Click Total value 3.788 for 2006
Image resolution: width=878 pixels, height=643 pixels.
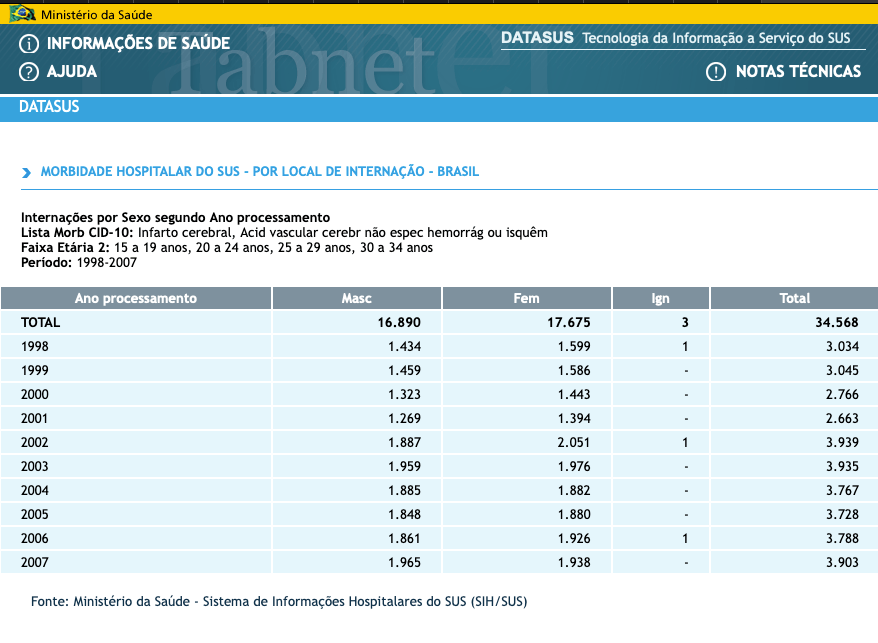(x=843, y=539)
